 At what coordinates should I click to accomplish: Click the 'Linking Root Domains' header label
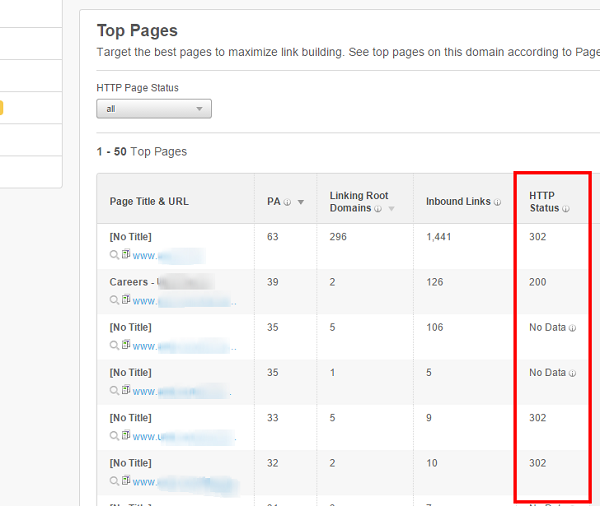[x=359, y=202]
